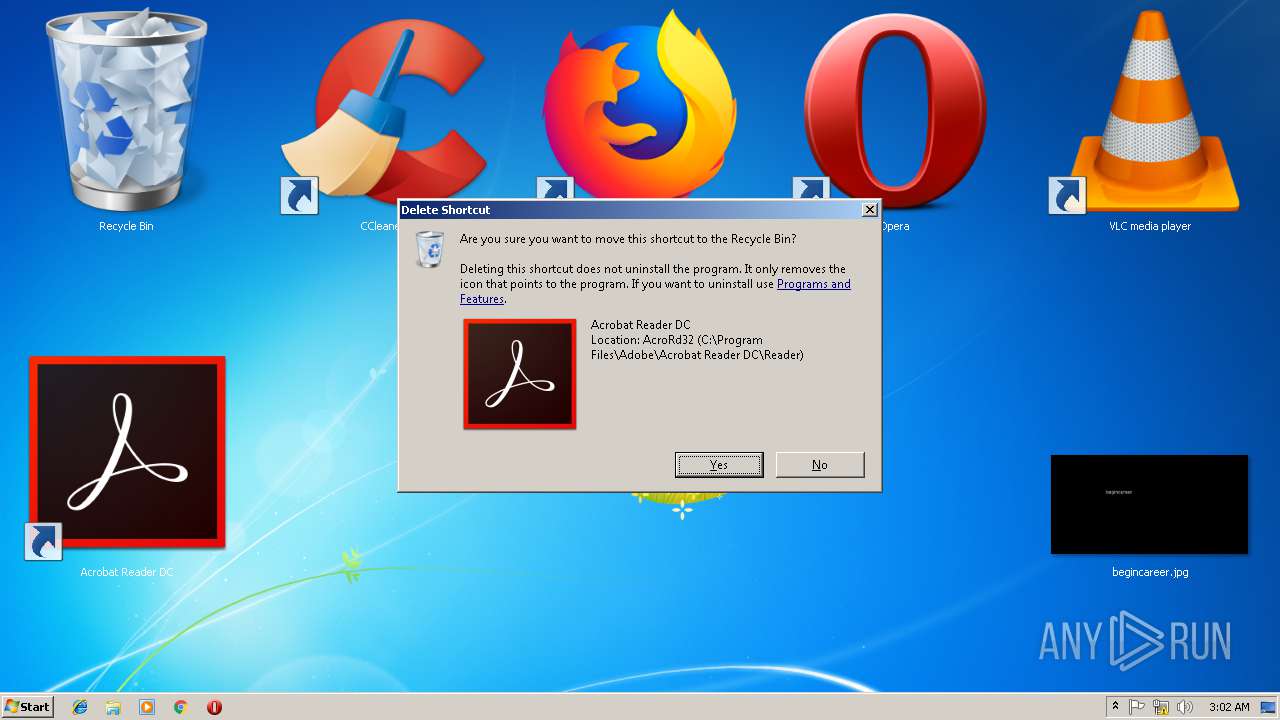Viewport: 1280px width, 720px height.
Task: Click the Recycle Bin icon in dialog
Action: (x=430, y=249)
